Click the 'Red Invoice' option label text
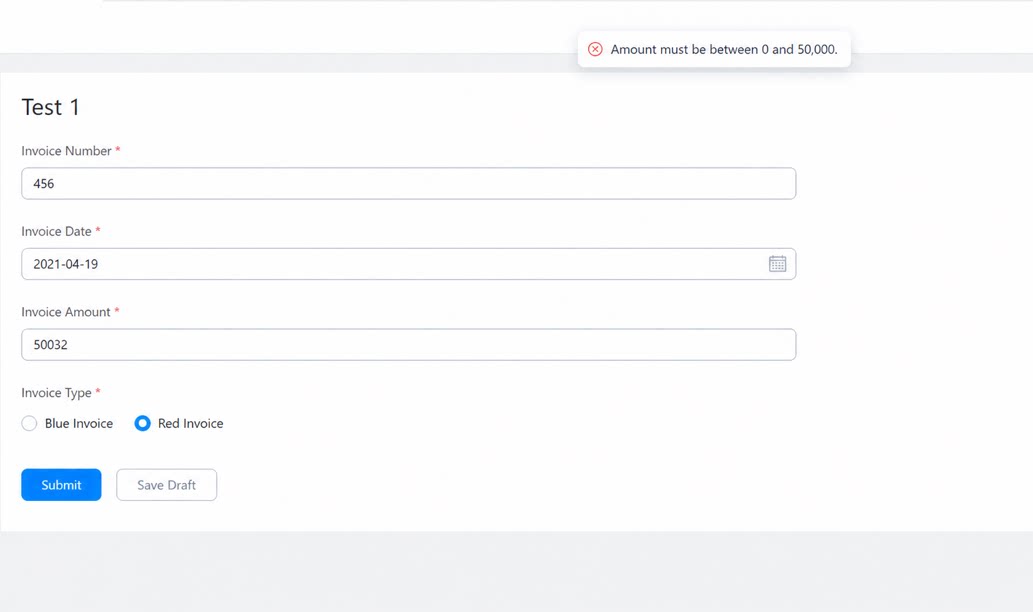This screenshot has width=1033, height=612. coord(190,424)
